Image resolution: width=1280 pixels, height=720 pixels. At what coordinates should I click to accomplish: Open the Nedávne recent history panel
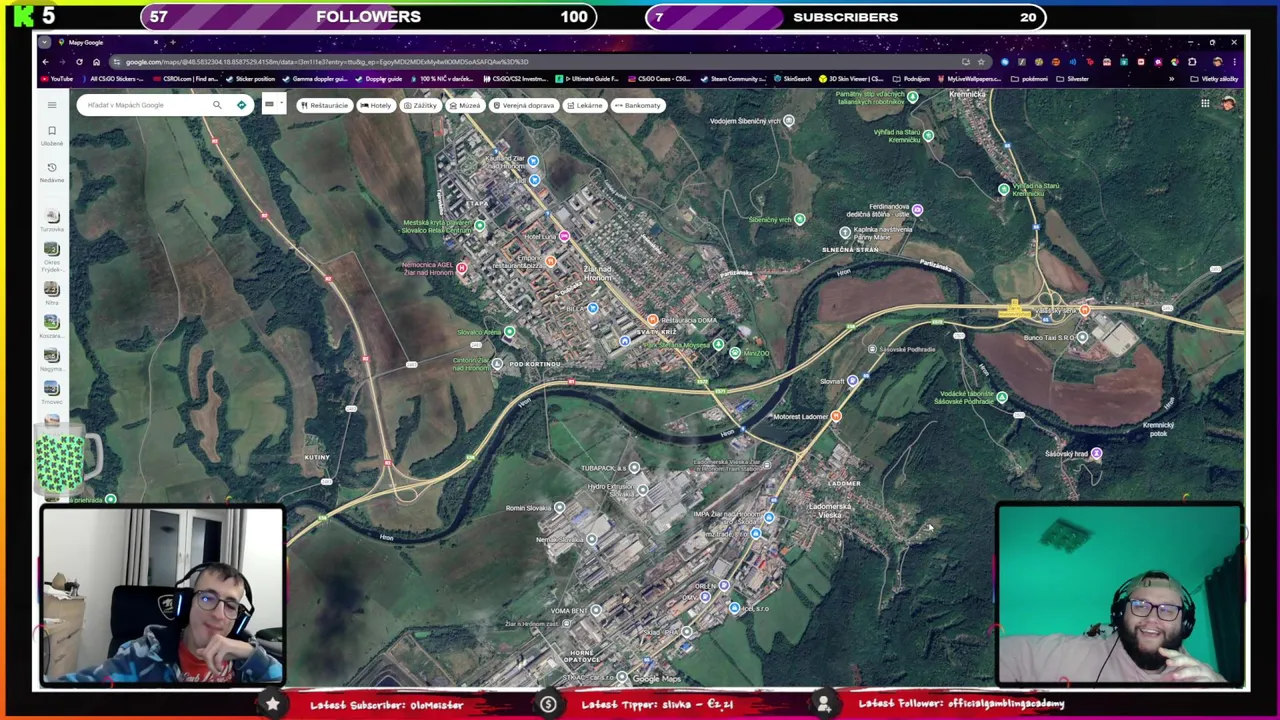click(52, 171)
